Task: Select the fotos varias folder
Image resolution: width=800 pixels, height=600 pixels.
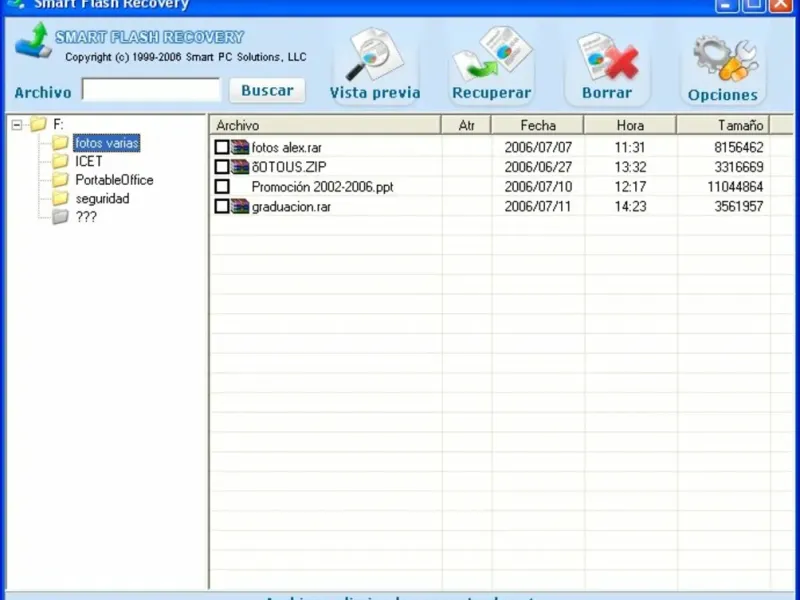Action: click(107, 143)
